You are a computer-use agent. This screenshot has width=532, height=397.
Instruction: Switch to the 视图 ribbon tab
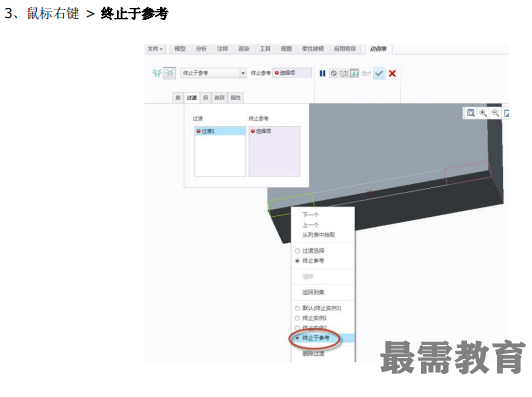pos(286,49)
